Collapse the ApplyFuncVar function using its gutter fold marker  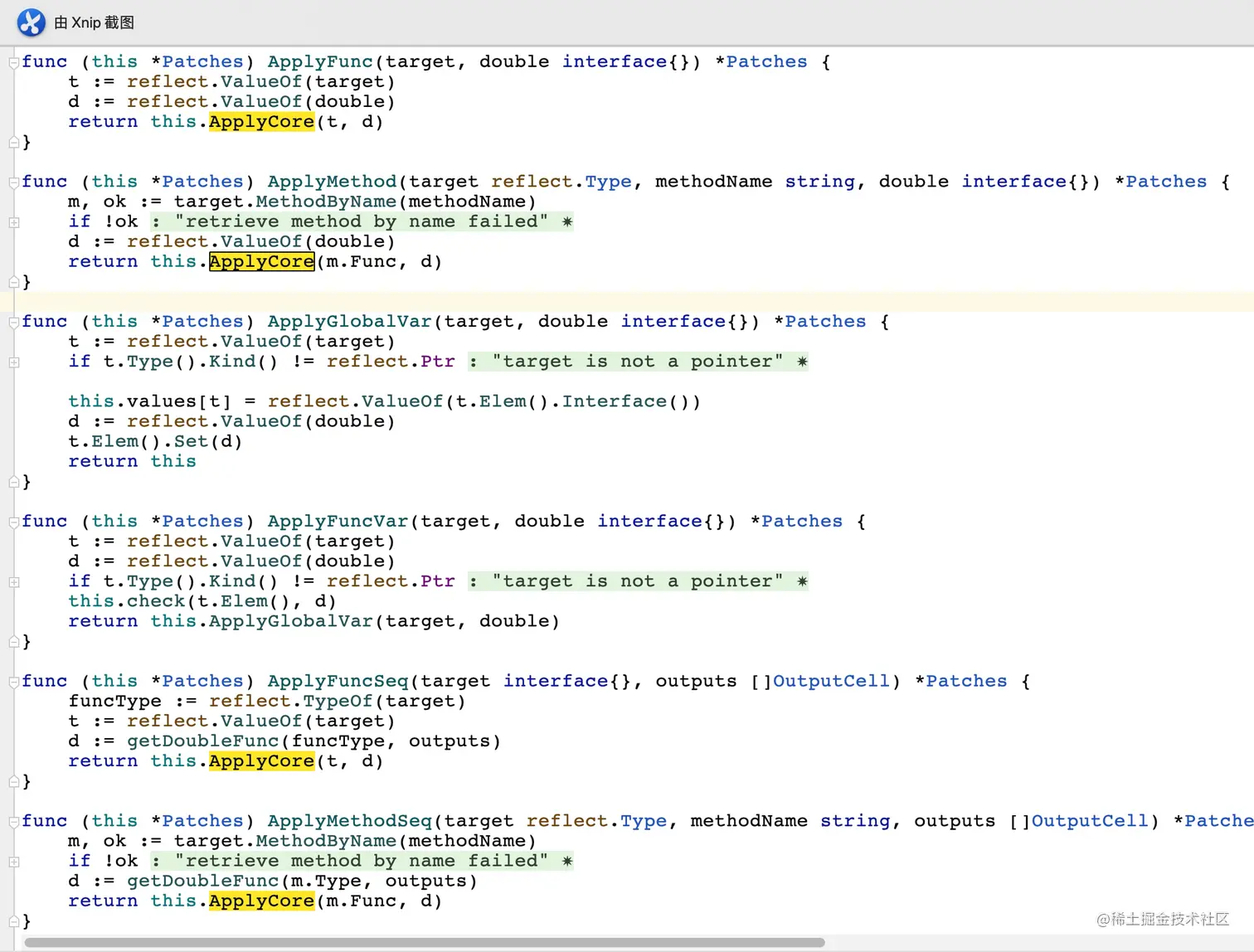point(14,522)
